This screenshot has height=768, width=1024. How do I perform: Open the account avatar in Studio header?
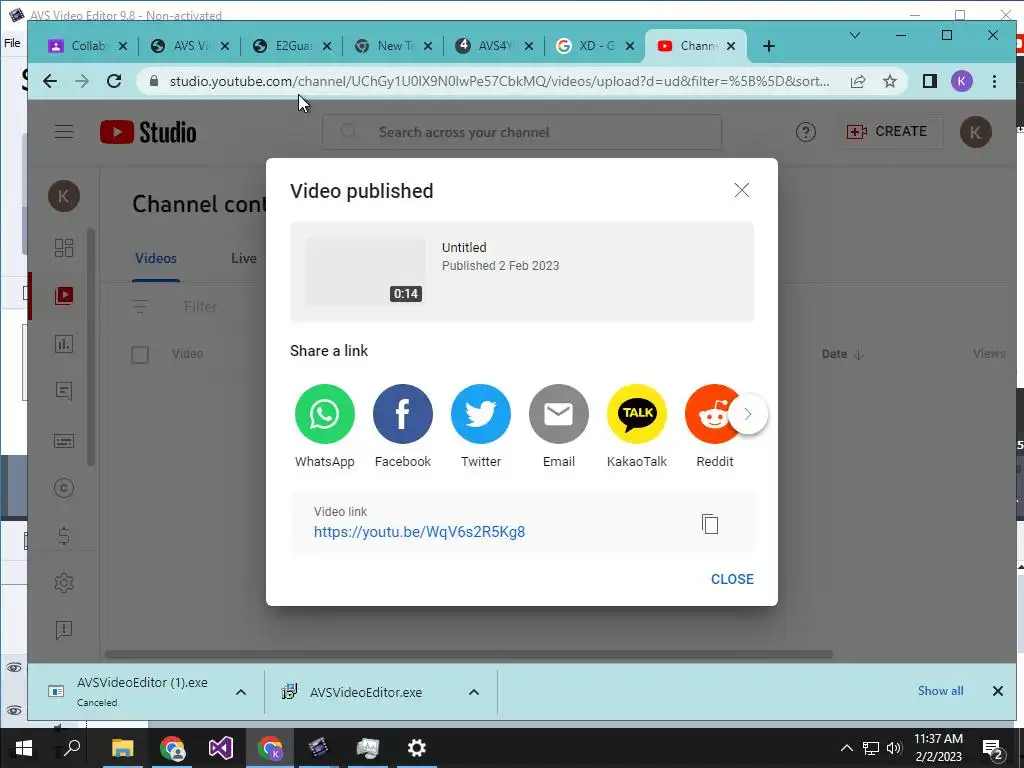975,132
